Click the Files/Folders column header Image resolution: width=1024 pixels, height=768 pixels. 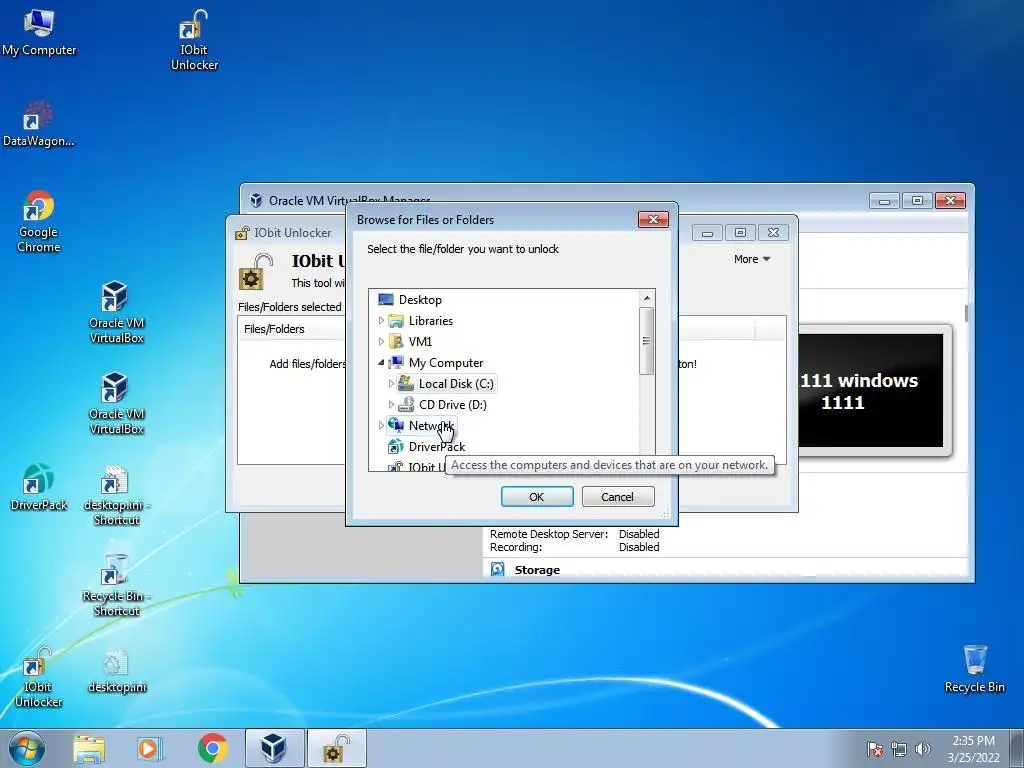click(292, 329)
